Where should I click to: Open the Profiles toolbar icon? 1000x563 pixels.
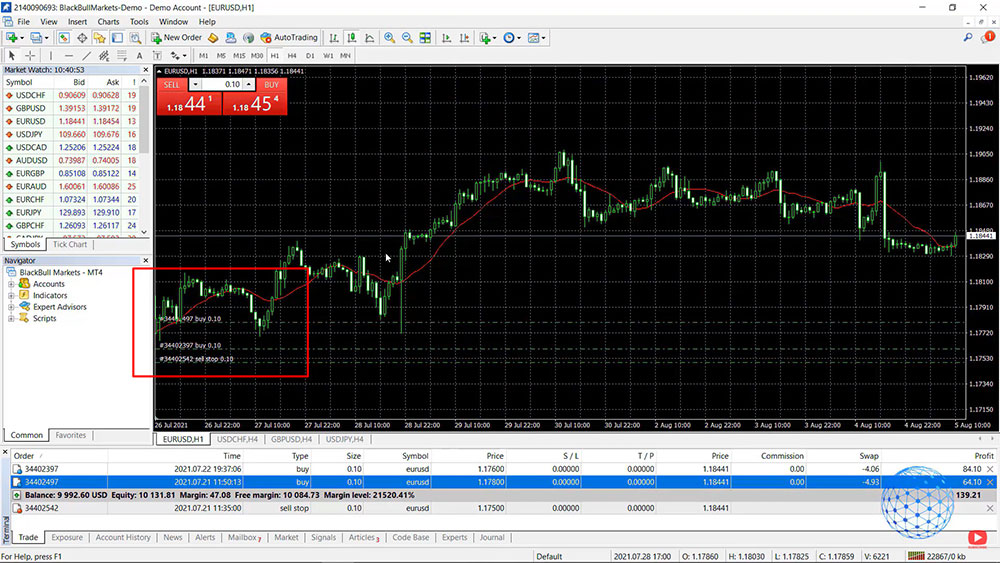tap(38, 38)
